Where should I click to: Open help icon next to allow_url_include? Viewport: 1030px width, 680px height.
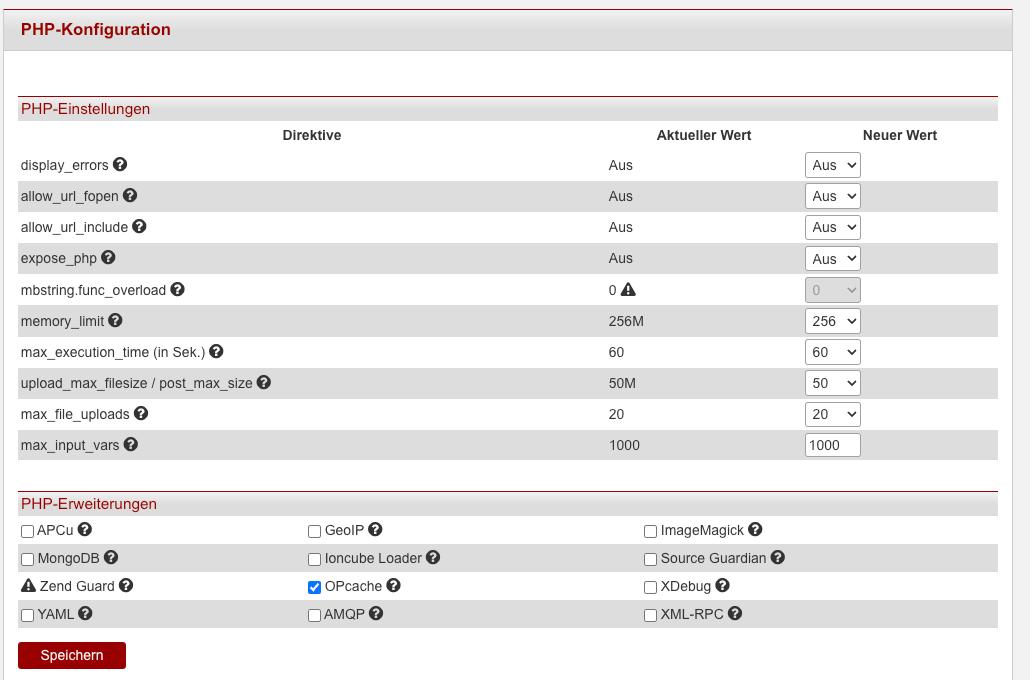(x=139, y=226)
